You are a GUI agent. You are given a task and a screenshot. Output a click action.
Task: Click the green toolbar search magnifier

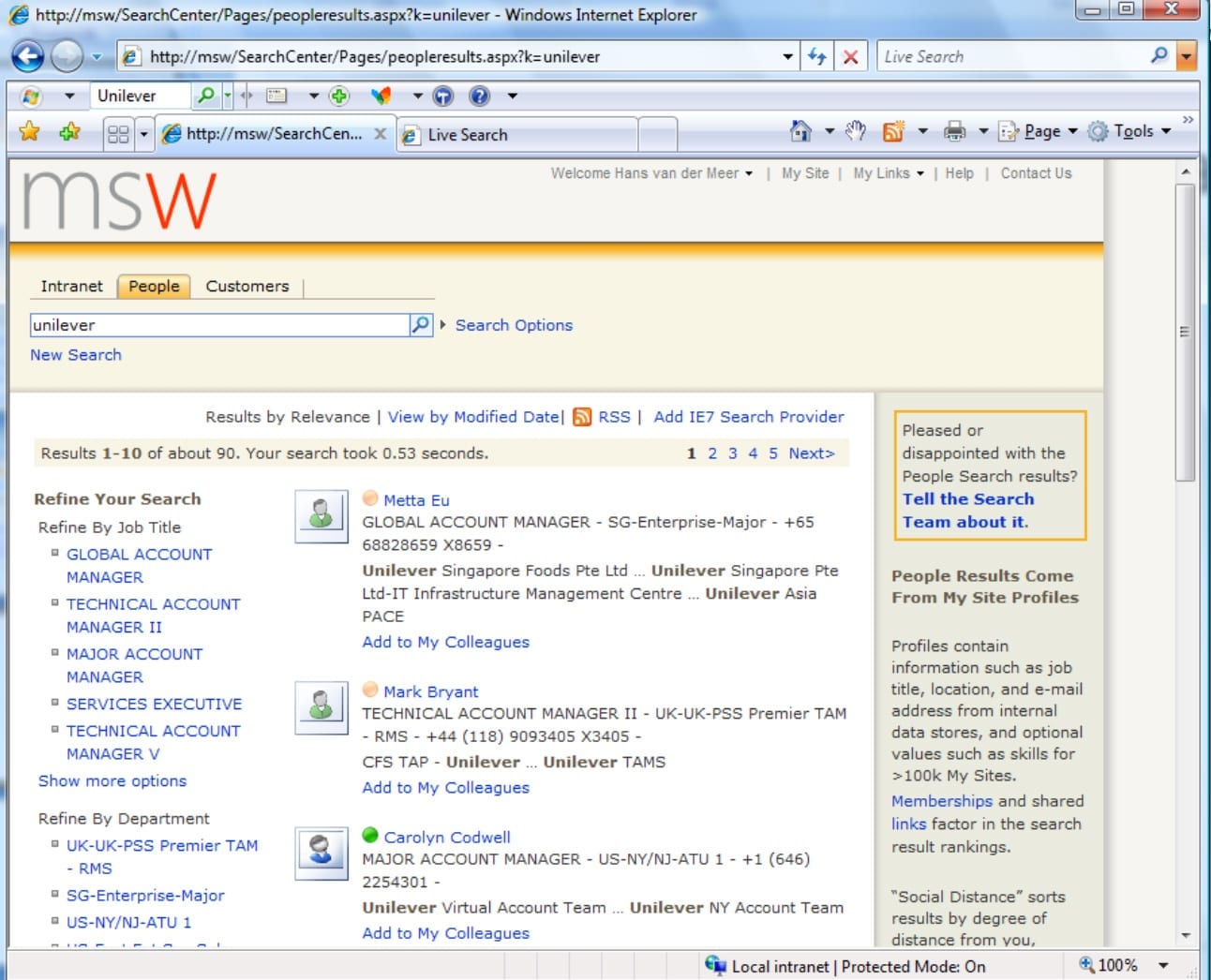(205, 96)
